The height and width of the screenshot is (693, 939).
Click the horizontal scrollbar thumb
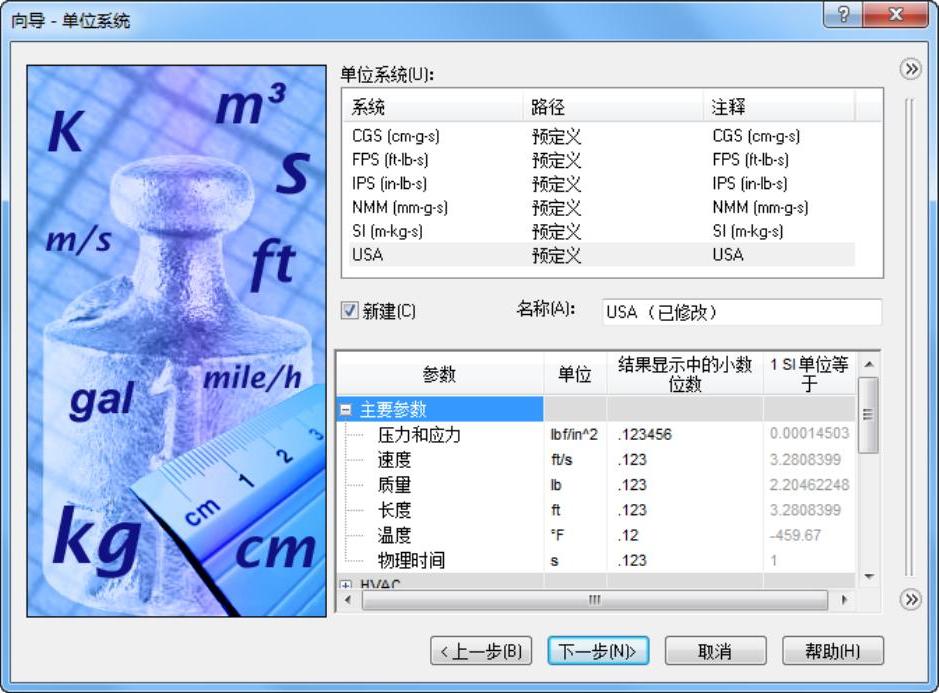coord(595,600)
